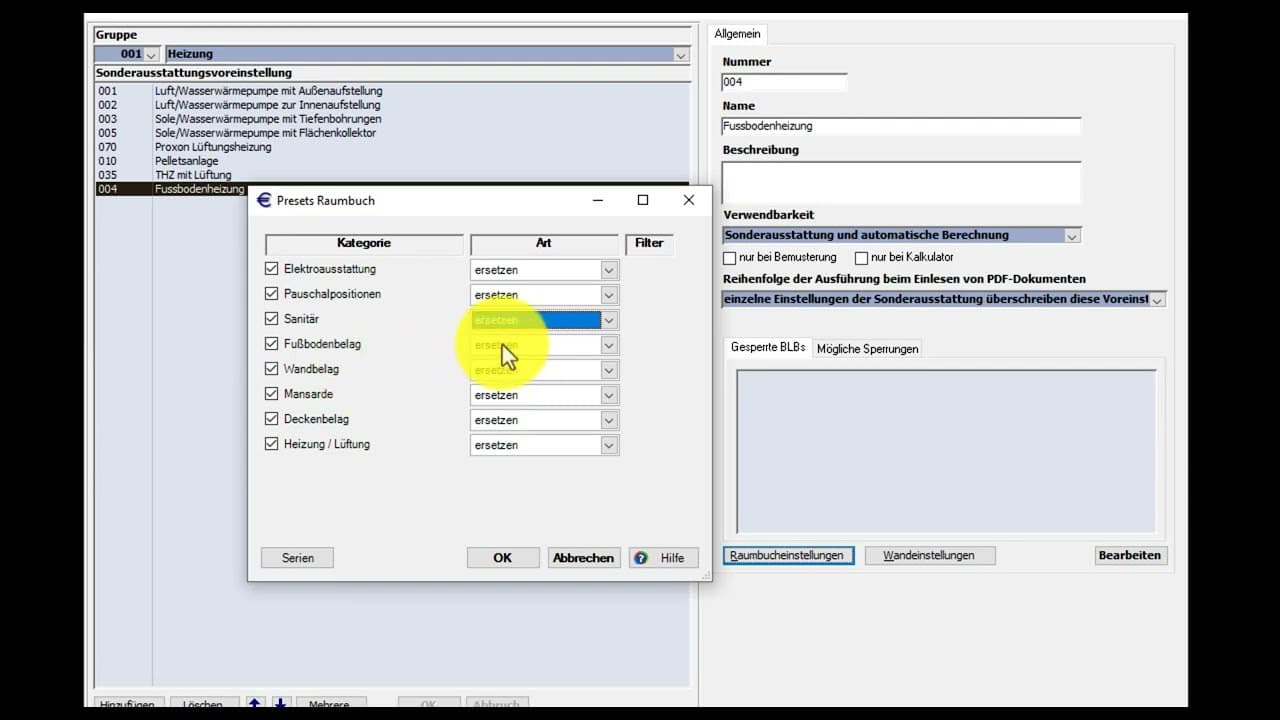Open Raumbucheinstellungen
Screen dimensions: 1280x720
pyautogui.click(x=787, y=555)
